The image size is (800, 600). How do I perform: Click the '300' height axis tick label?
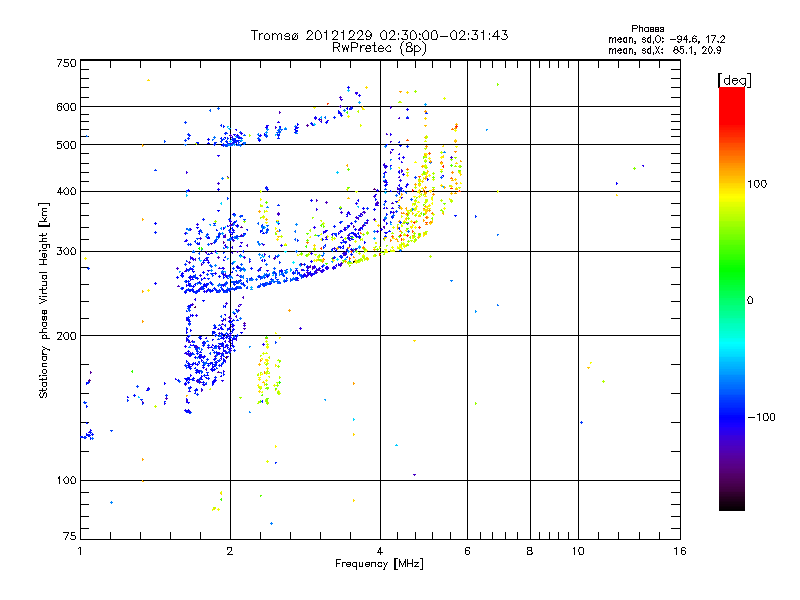67,252
